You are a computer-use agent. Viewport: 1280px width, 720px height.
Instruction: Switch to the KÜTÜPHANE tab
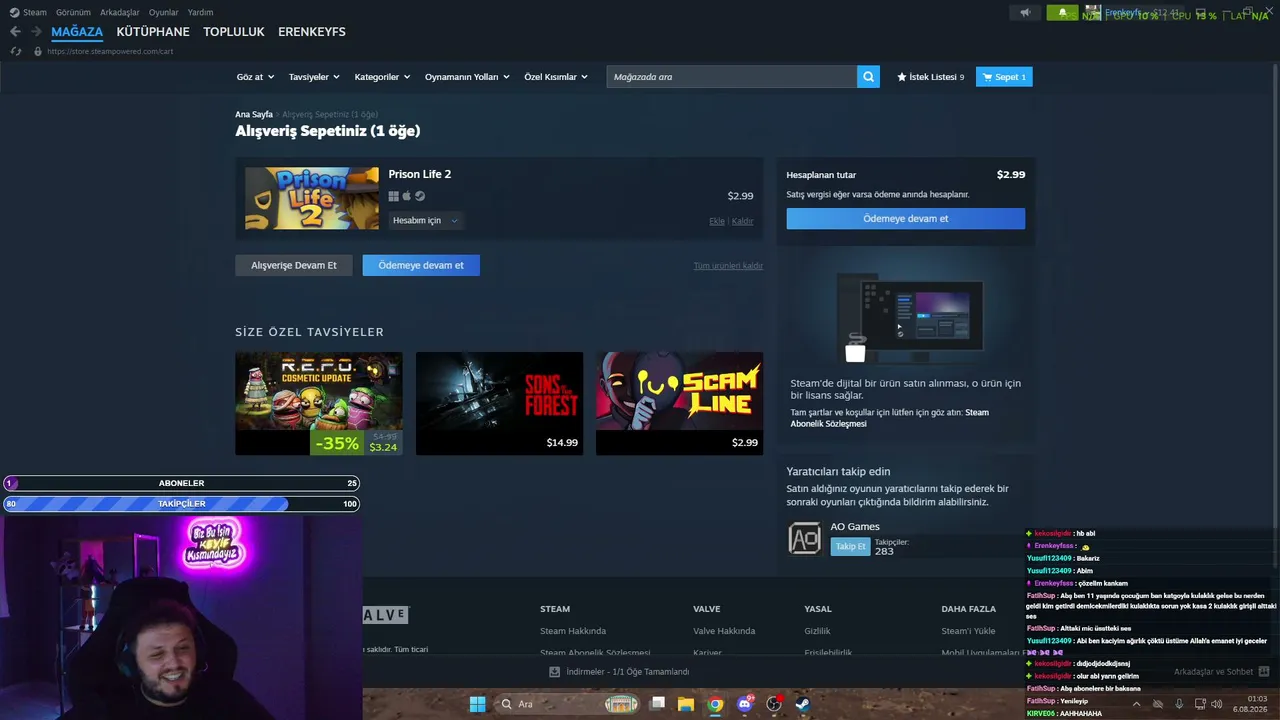[153, 32]
